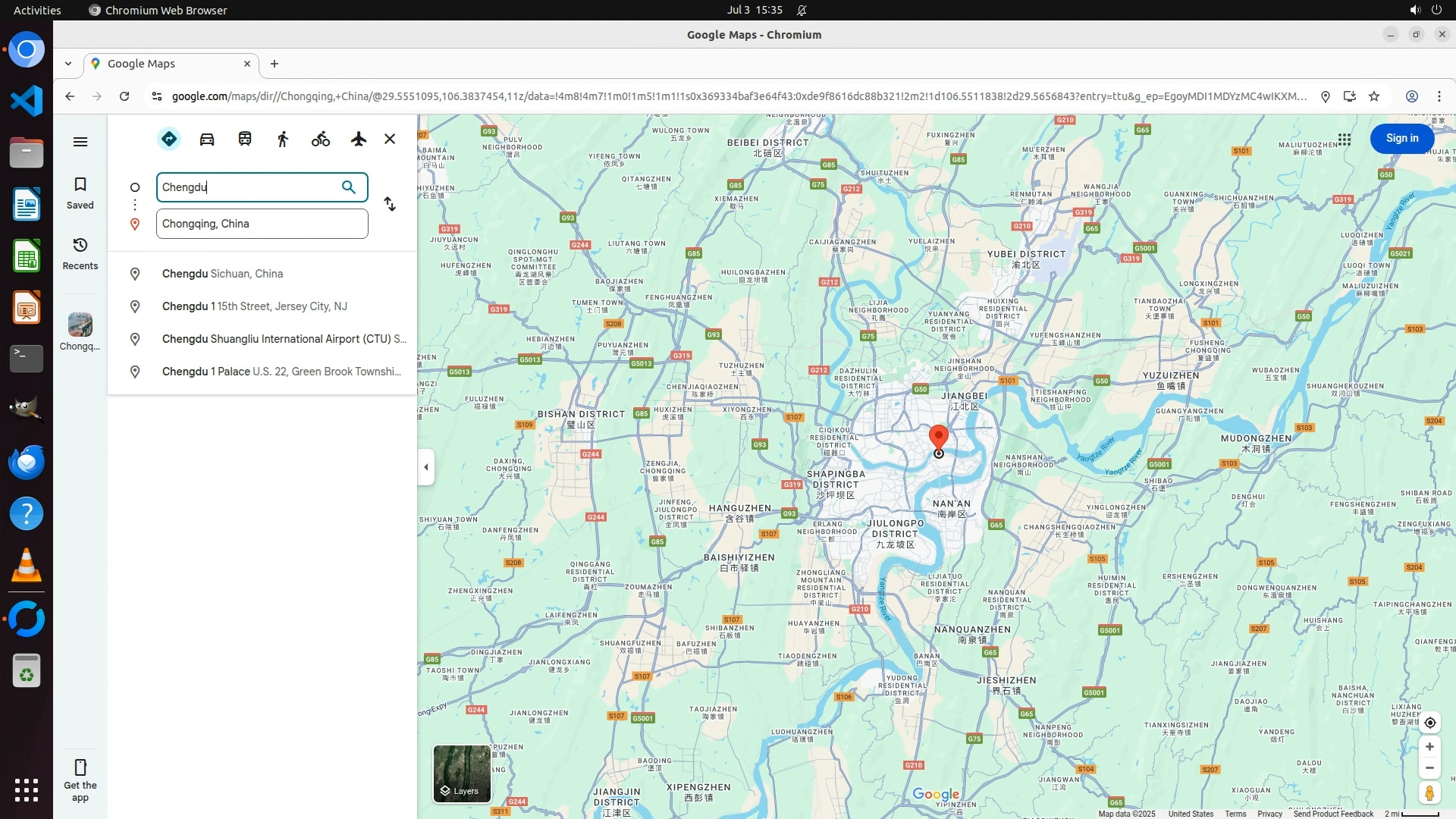Open the main hamburger menu
Viewport: 1456px width, 819px height.
pos(80,142)
